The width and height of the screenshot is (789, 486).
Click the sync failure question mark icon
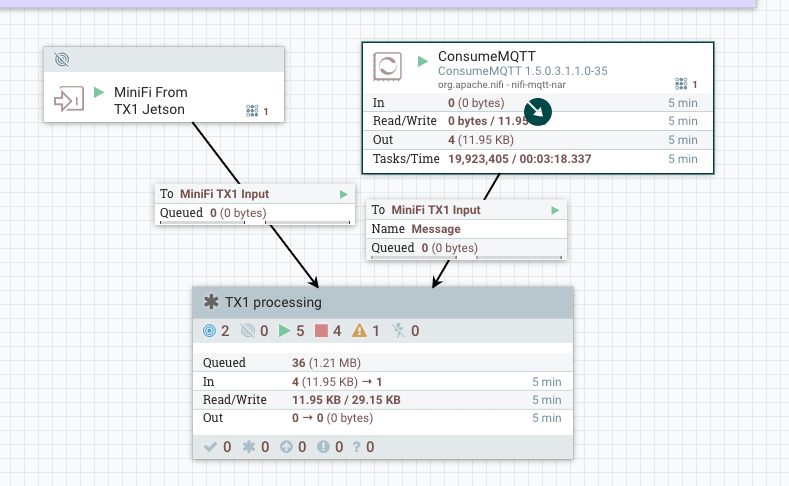point(357,447)
